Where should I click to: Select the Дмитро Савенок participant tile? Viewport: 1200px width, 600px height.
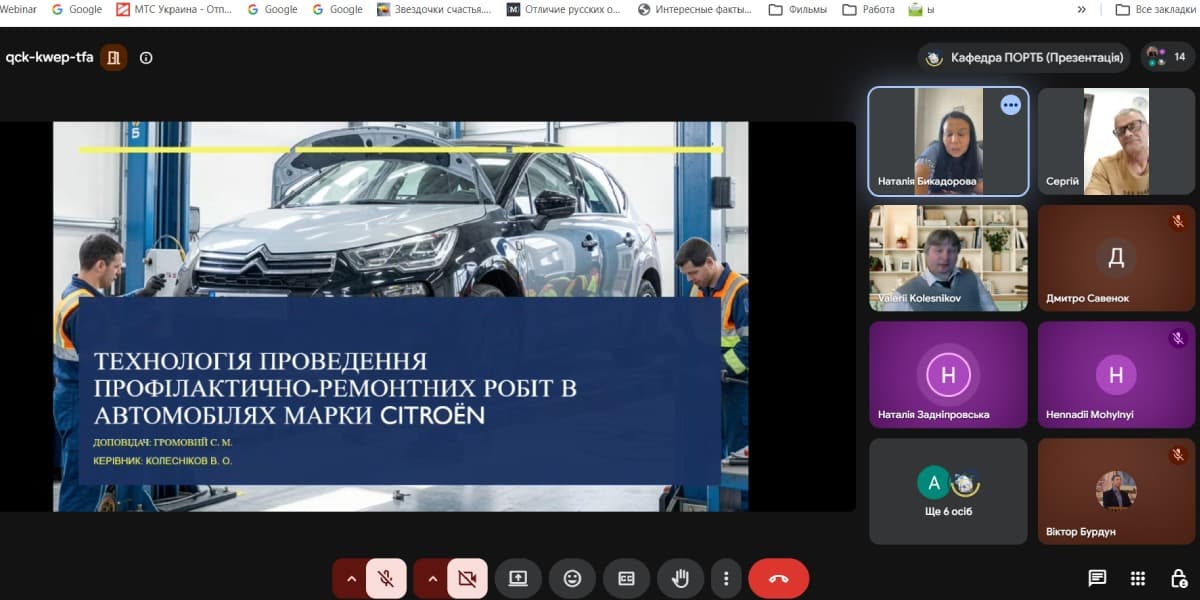[x=1117, y=258]
